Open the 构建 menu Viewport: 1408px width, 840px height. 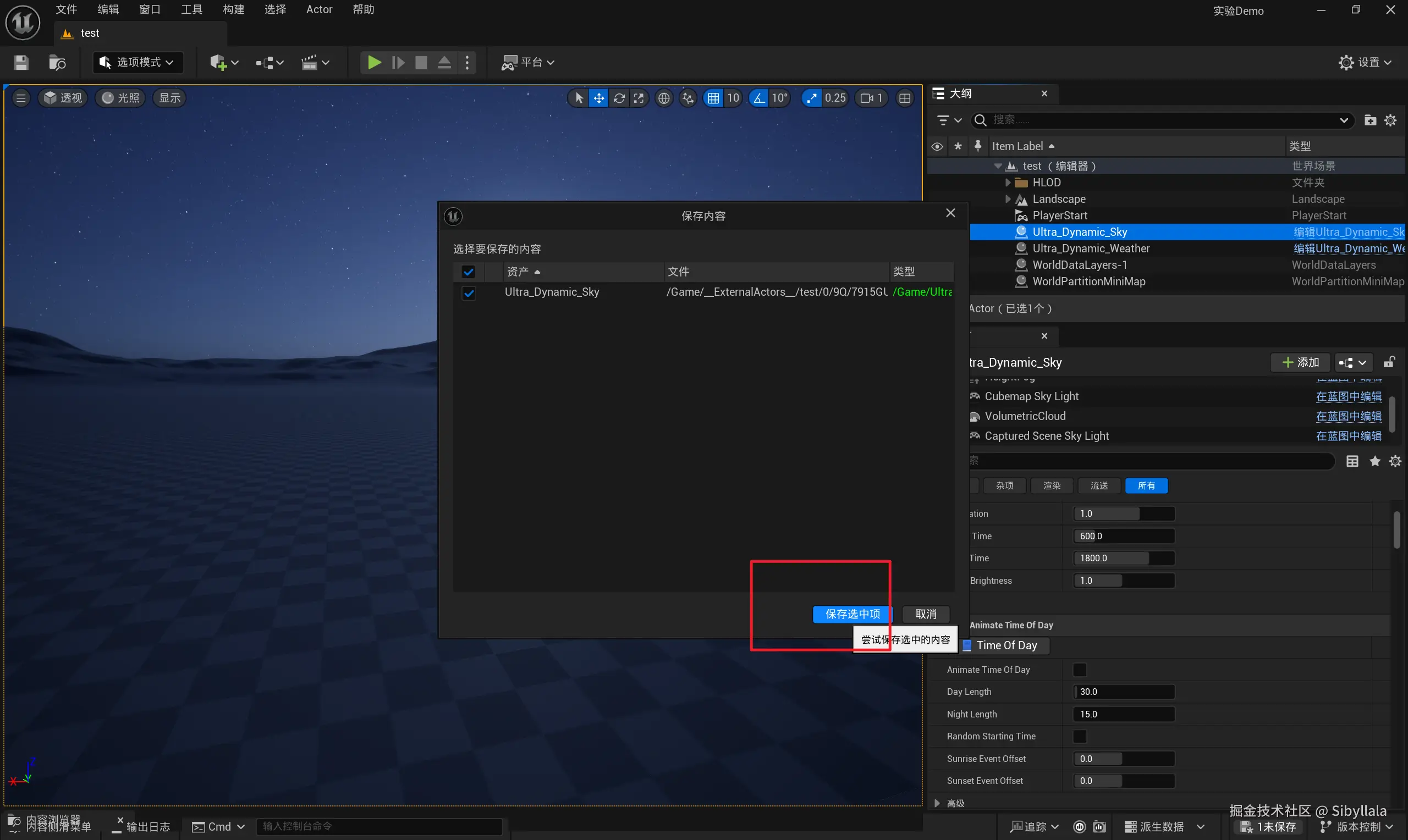pyautogui.click(x=233, y=10)
